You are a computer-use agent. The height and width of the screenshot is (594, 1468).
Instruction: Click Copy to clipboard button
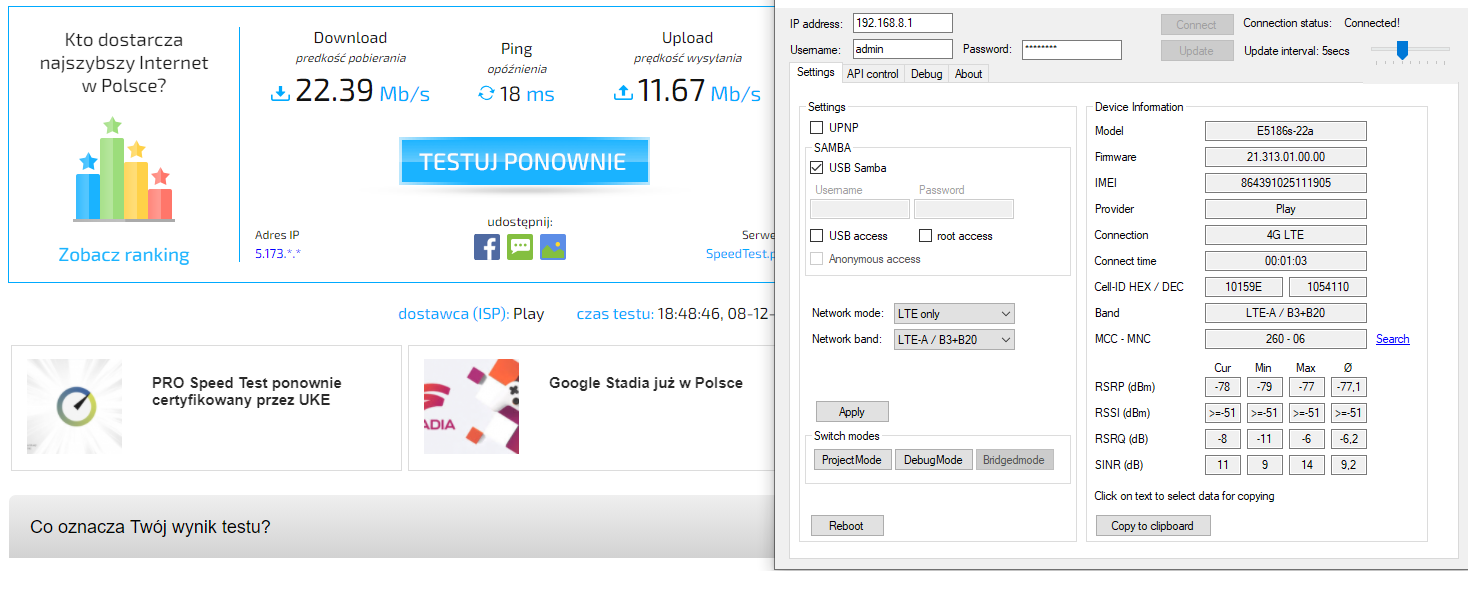(x=1152, y=526)
